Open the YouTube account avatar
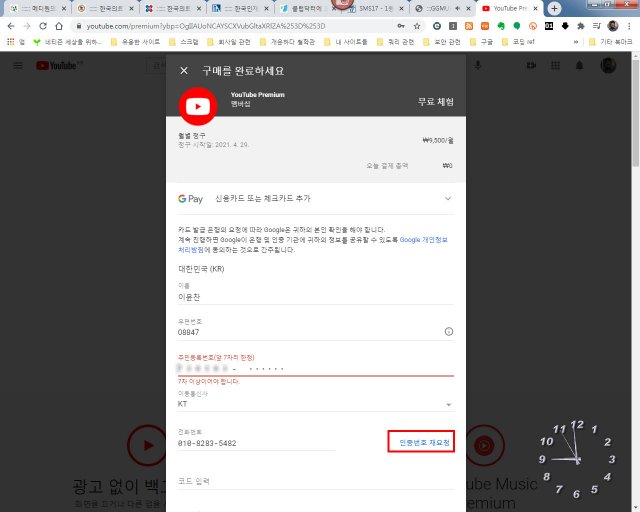The width and height of the screenshot is (640, 512). click(x=608, y=65)
